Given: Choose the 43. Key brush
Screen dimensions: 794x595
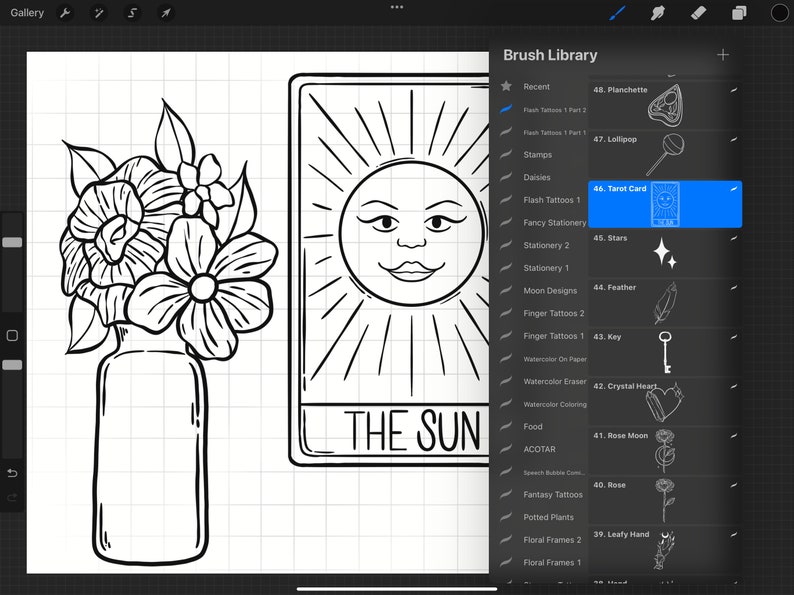Looking at the screenshot, I should 665,351.
